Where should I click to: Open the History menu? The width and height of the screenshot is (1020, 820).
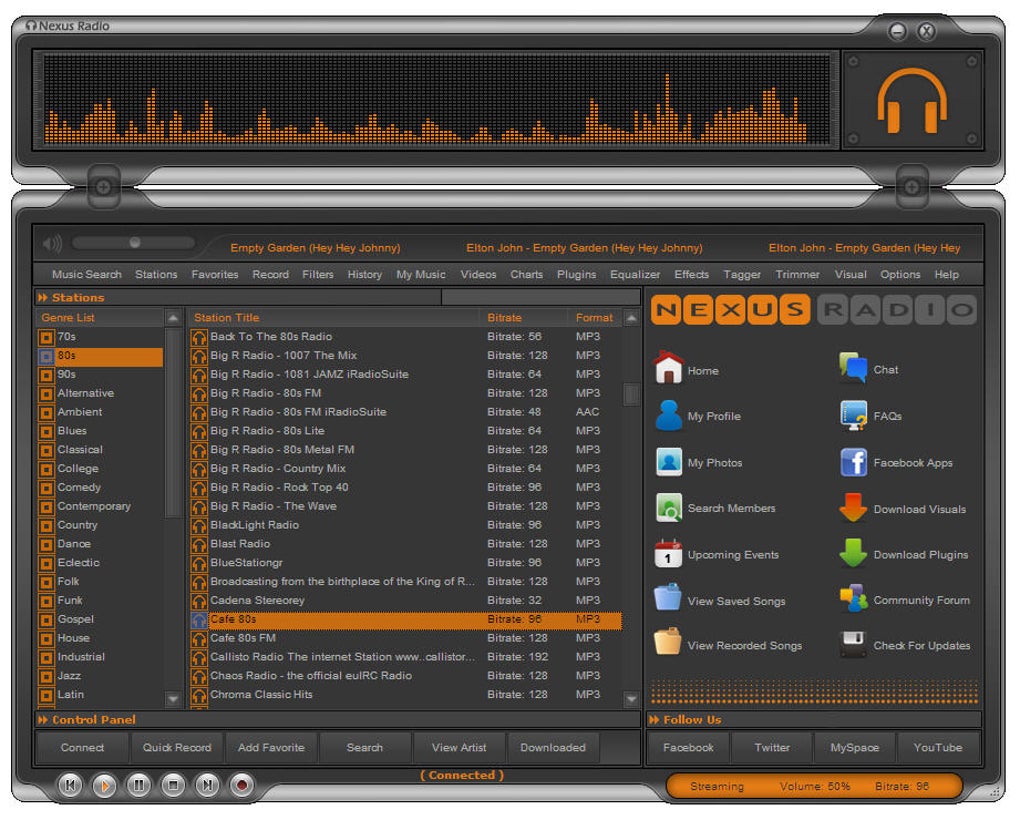(x=364, y=274)
